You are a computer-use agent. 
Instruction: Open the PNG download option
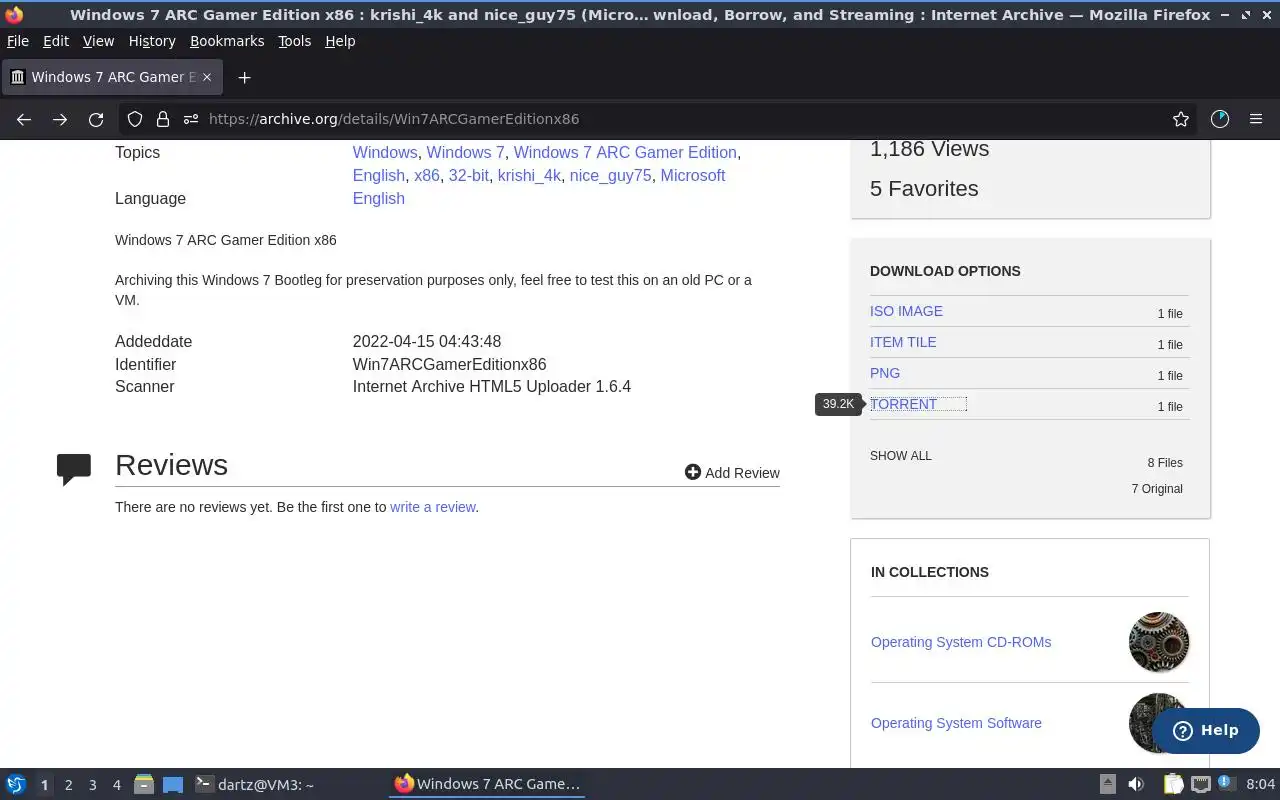885,373
